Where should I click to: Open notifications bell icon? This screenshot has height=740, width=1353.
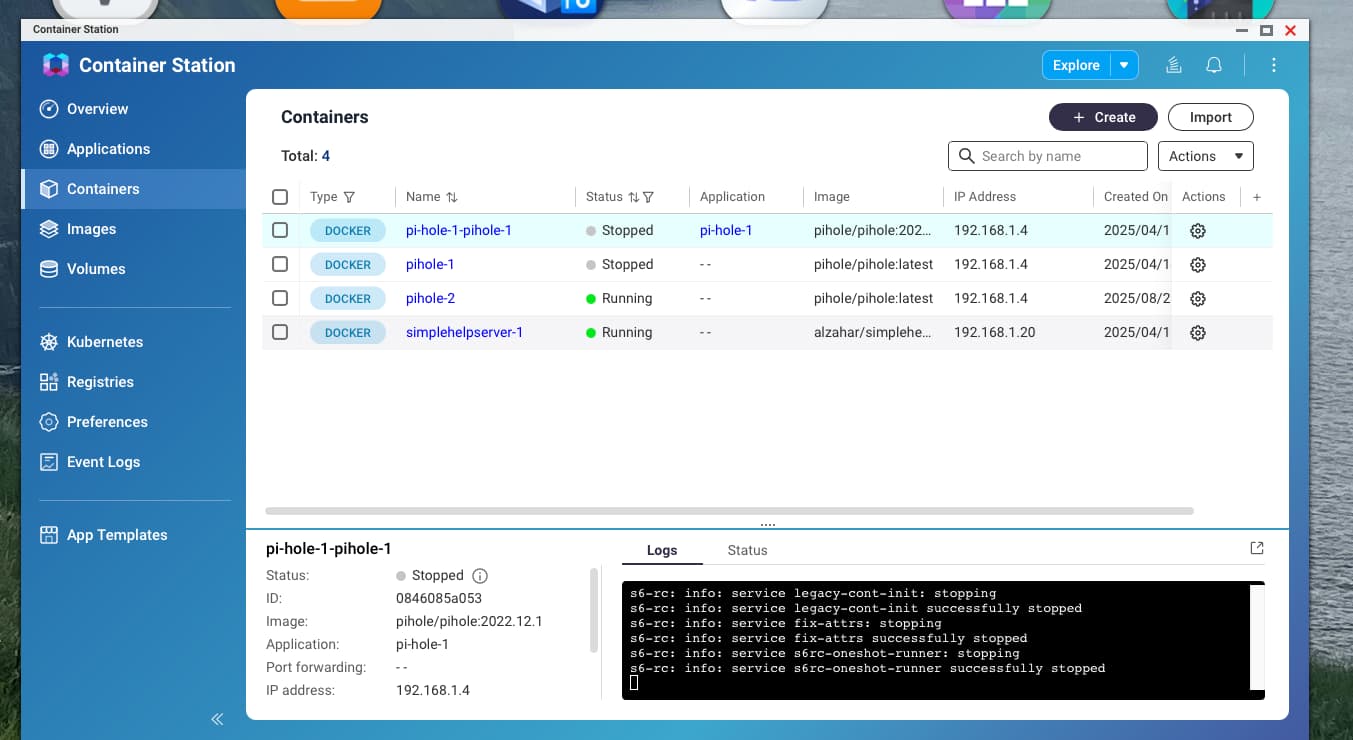[x=1214, y=65]
